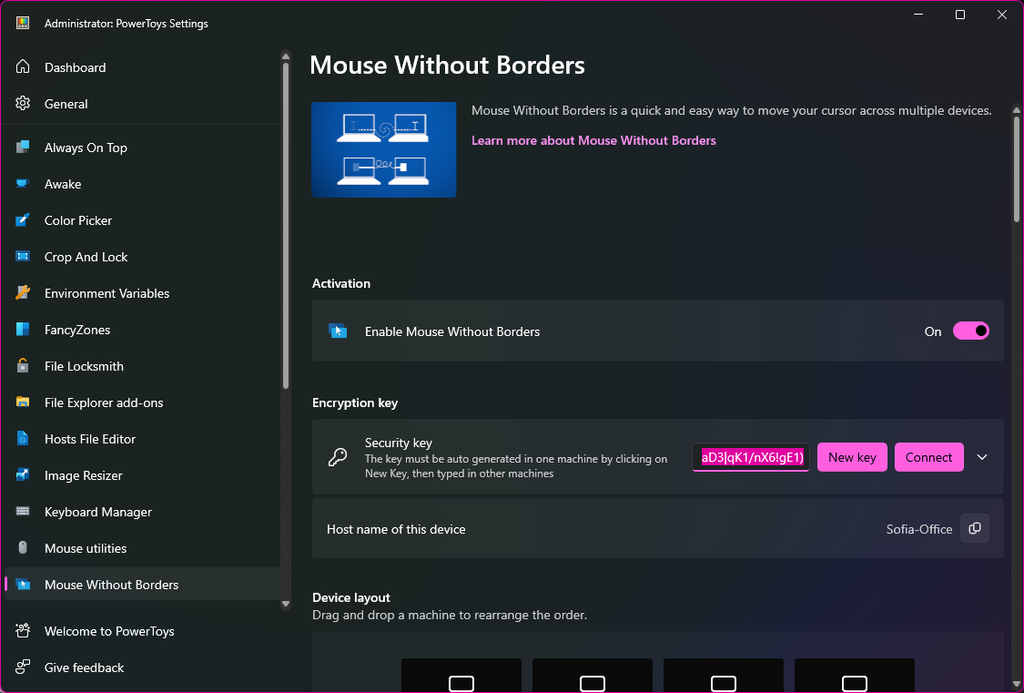This screenshot has width=1024, height=693.
Task: Generate a New key
Action: 852,457
